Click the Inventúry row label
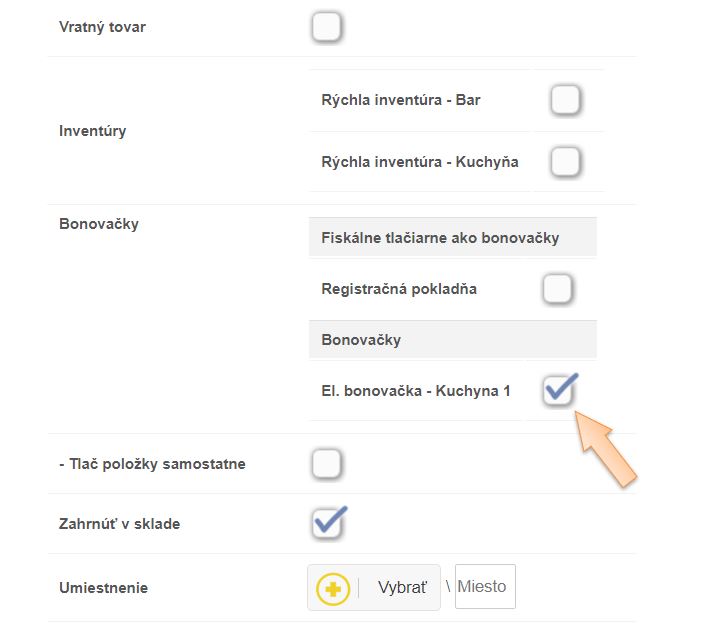The width and height of the screenshot is (725, 635). click(93, 131)
